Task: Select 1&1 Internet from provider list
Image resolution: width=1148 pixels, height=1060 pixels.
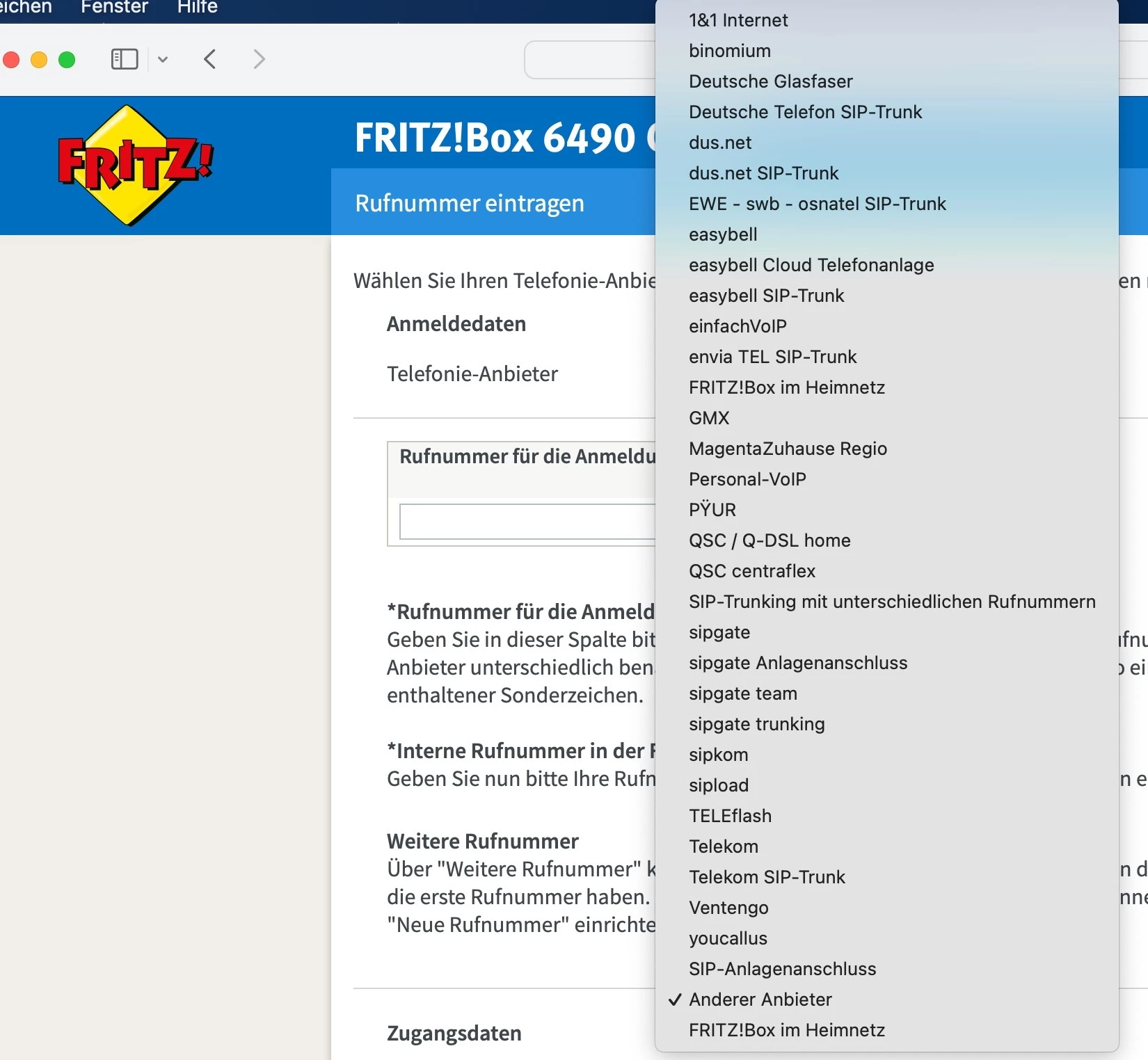Action: [x=887, y=20]
